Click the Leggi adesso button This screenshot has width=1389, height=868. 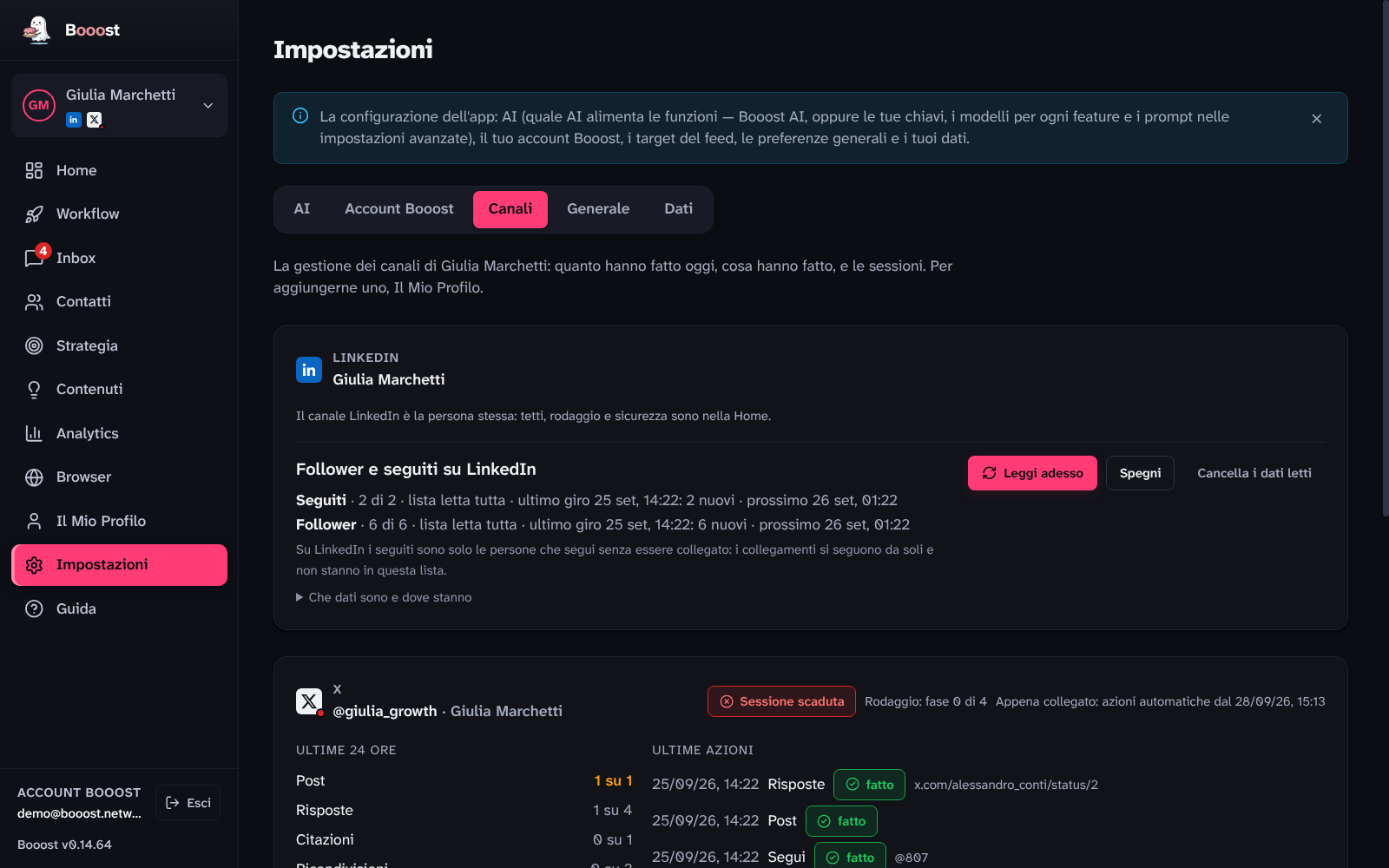tap(1032, 473)
